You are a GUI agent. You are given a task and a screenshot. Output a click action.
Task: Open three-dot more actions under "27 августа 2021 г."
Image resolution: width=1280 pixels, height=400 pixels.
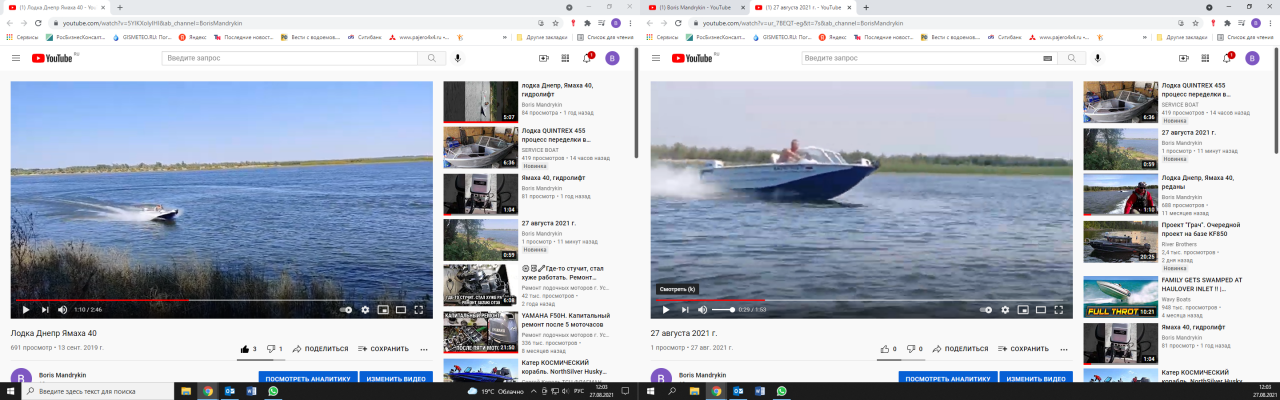[1064, 349]
